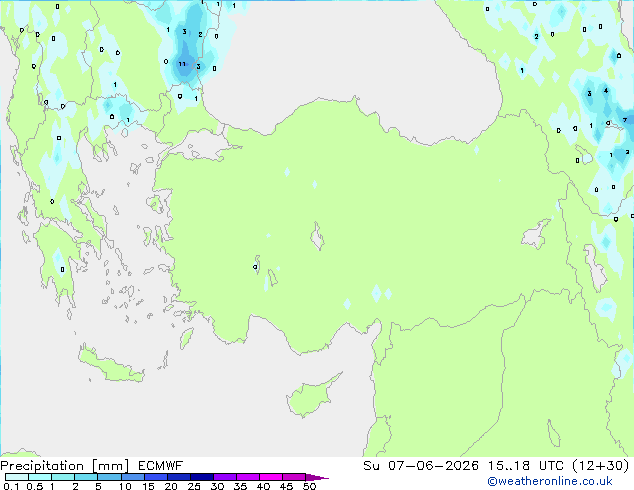Pick the 1–2 mm legend swatch
The image size is (634, 490).
coord(63,477)
